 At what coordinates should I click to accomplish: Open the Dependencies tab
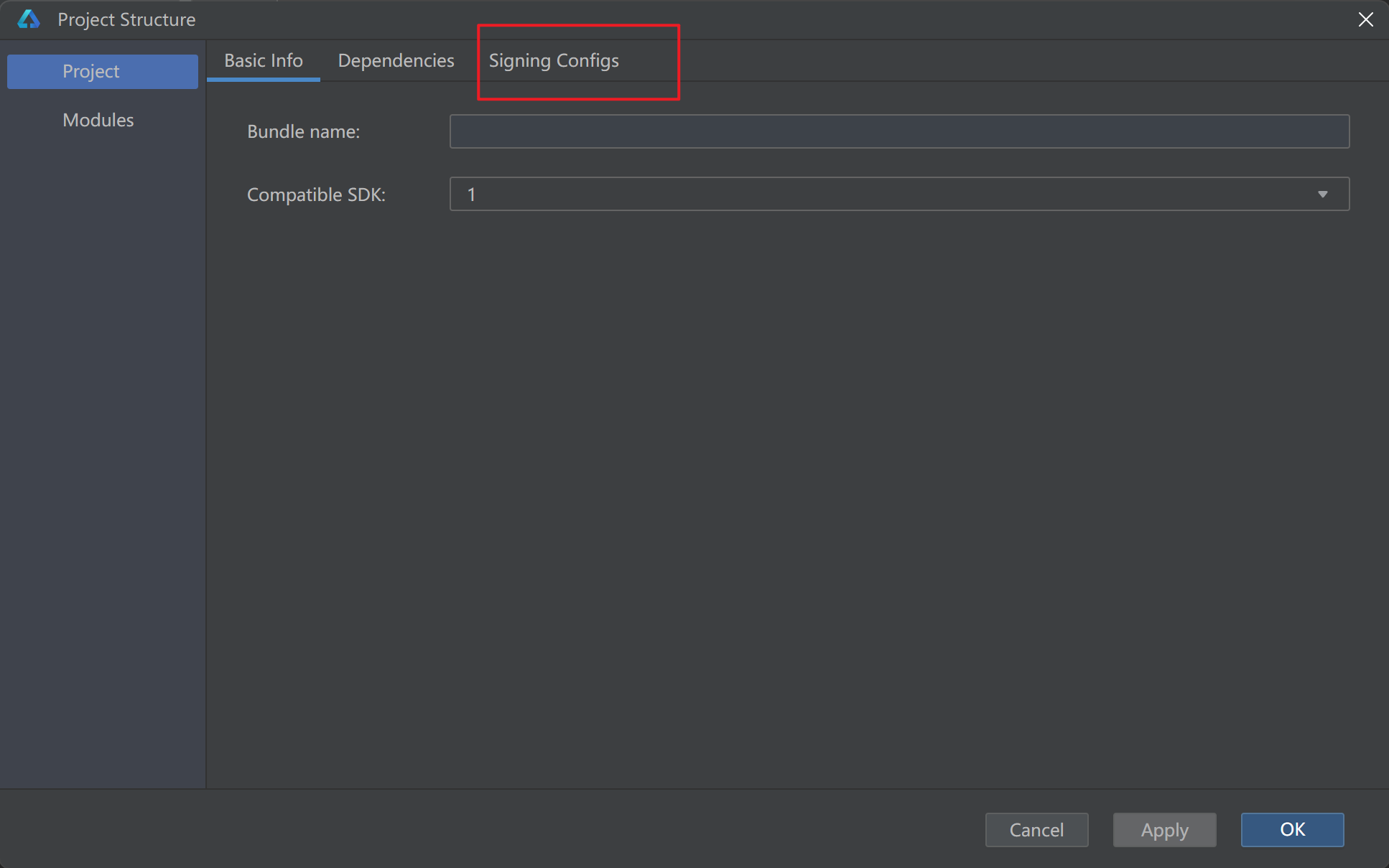tap(396, 61)
